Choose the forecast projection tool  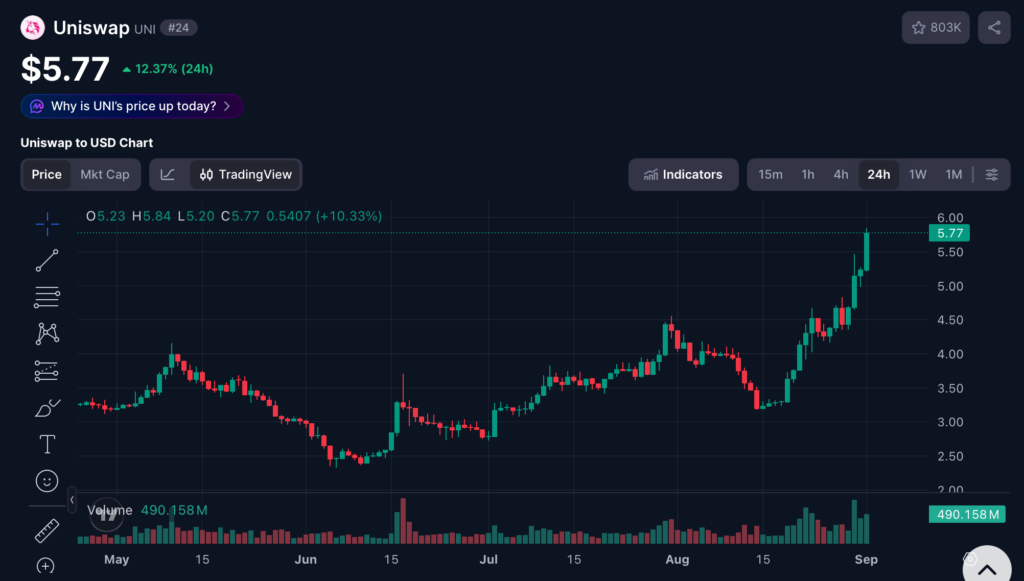point(47,371)
